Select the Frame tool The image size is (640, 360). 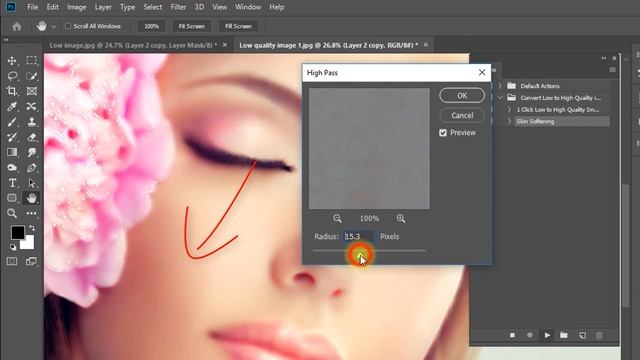coord(31,91)
